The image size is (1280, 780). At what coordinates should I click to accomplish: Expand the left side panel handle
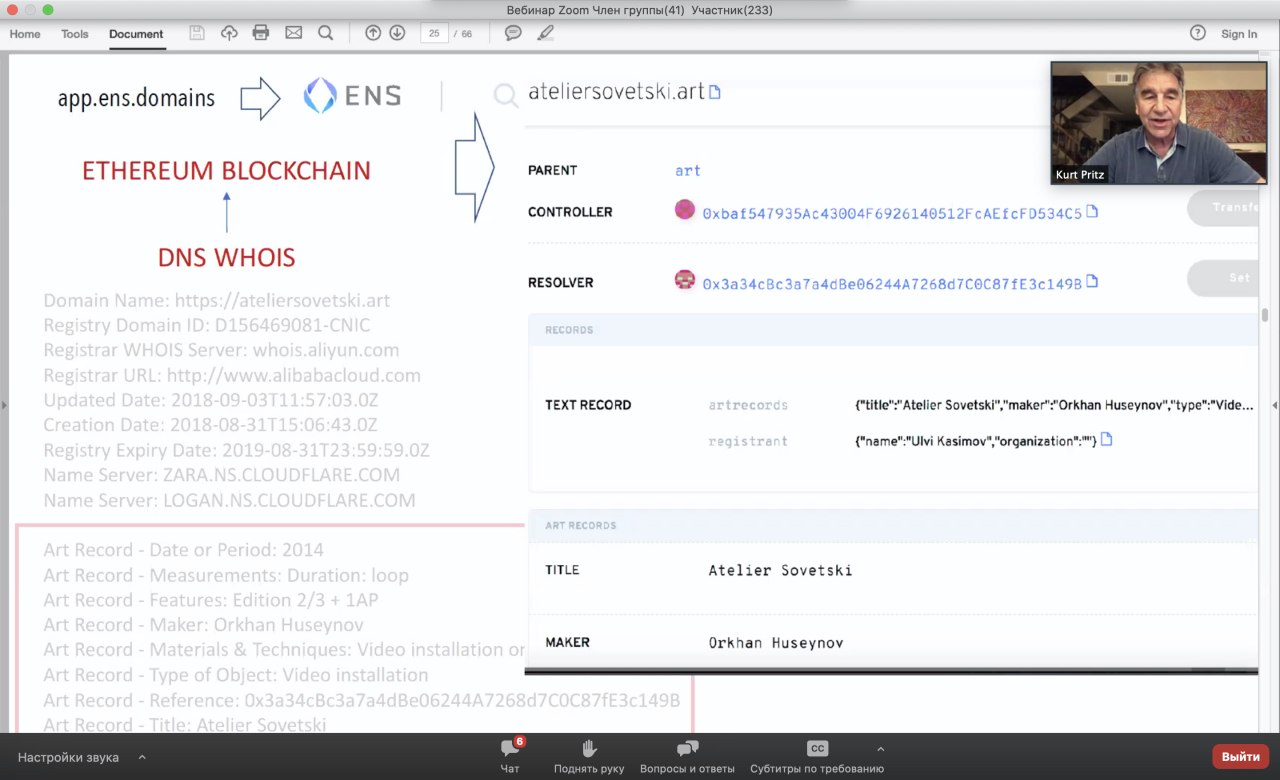coord(4,405)
